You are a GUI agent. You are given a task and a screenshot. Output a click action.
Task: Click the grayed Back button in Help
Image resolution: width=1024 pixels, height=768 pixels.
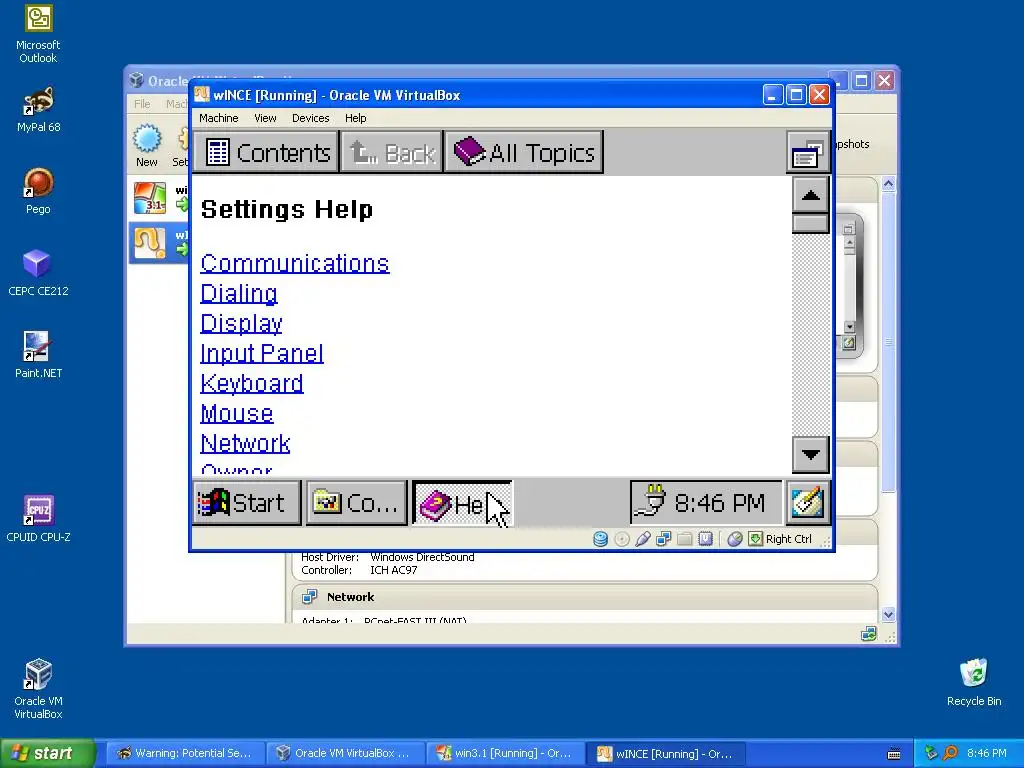[x=391, y=152]
